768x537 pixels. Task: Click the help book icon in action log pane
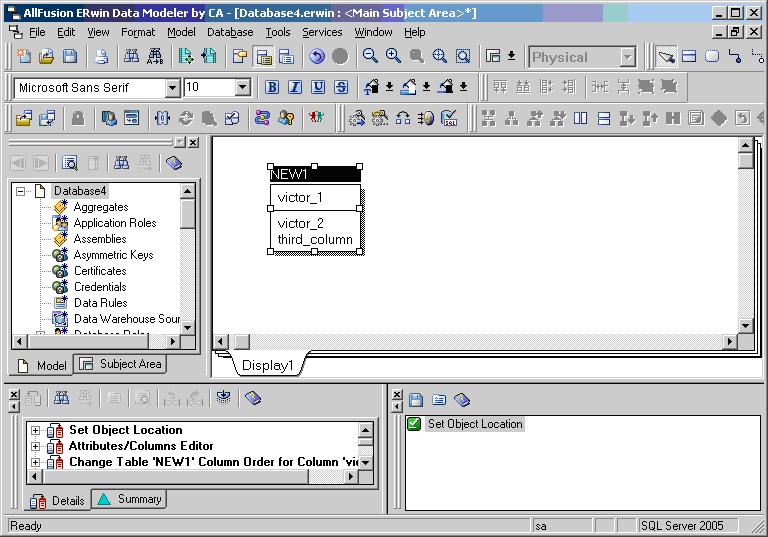[x=253, y=398]
